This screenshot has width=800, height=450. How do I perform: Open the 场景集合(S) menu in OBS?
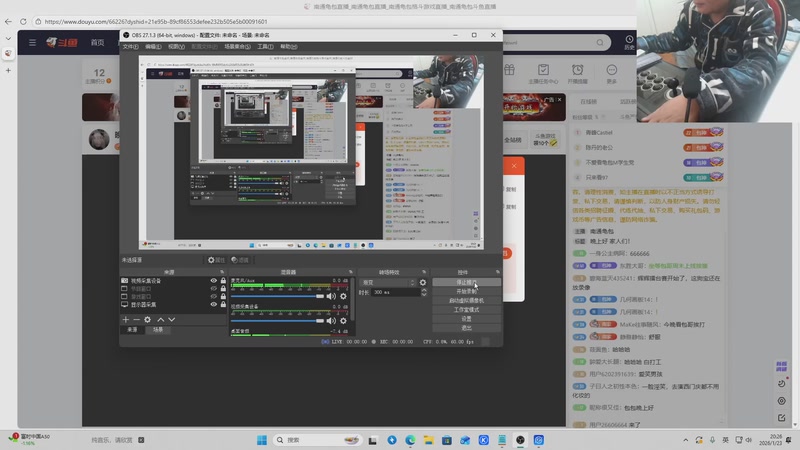[237, 46]
